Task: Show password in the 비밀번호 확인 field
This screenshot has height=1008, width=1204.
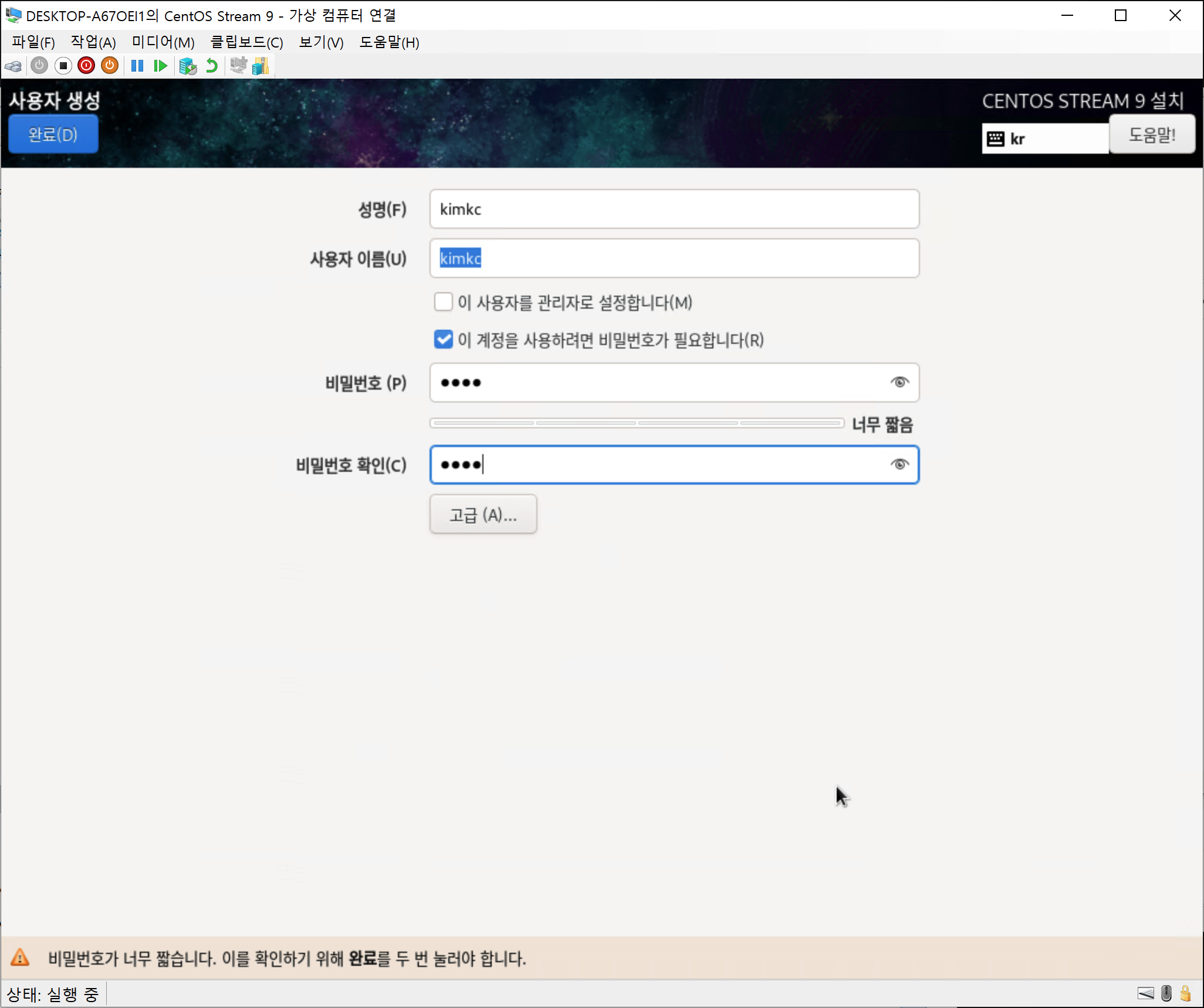Action: point(899,465)
